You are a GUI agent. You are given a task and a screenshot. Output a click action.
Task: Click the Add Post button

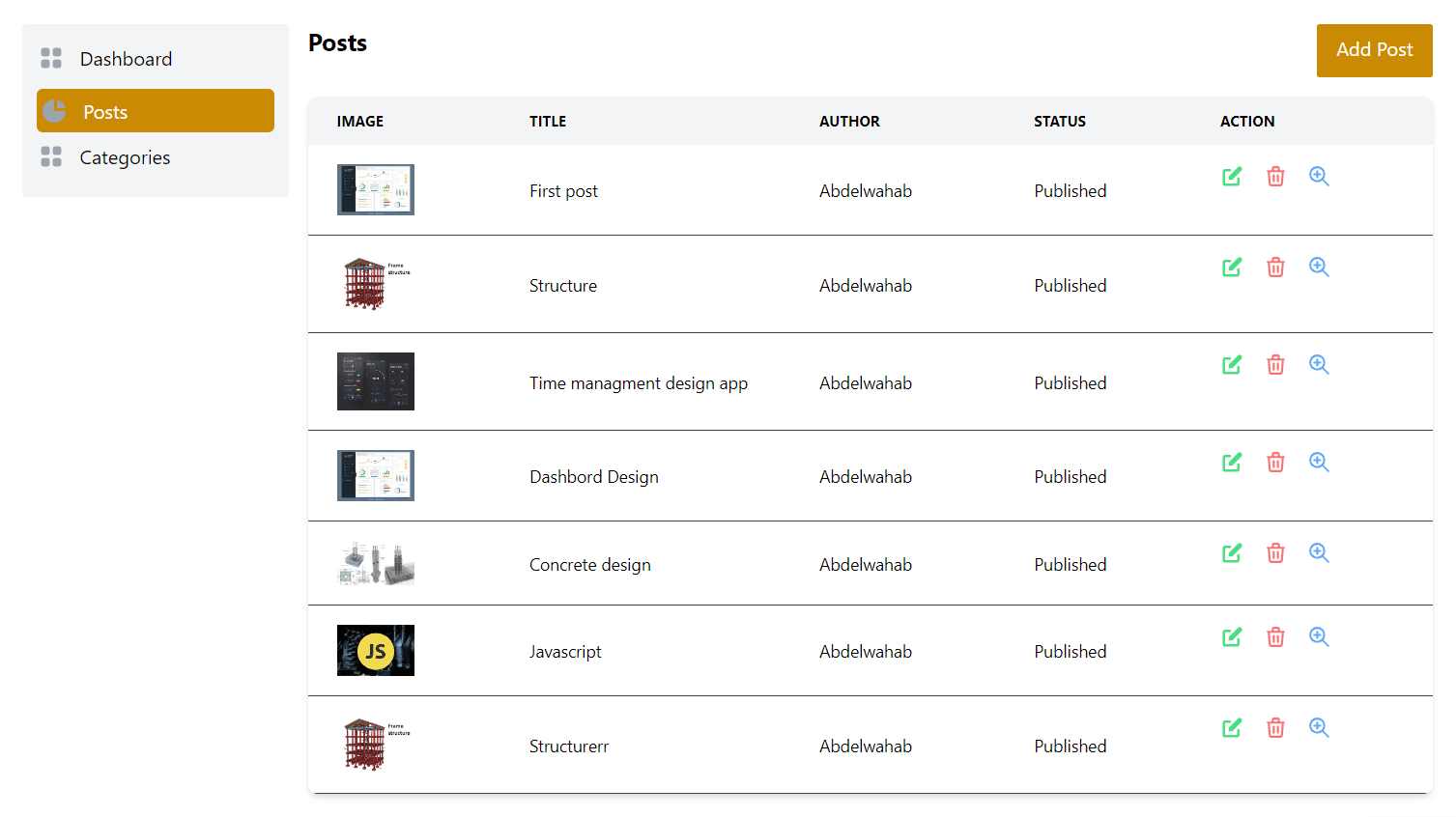coord(1374,50)
